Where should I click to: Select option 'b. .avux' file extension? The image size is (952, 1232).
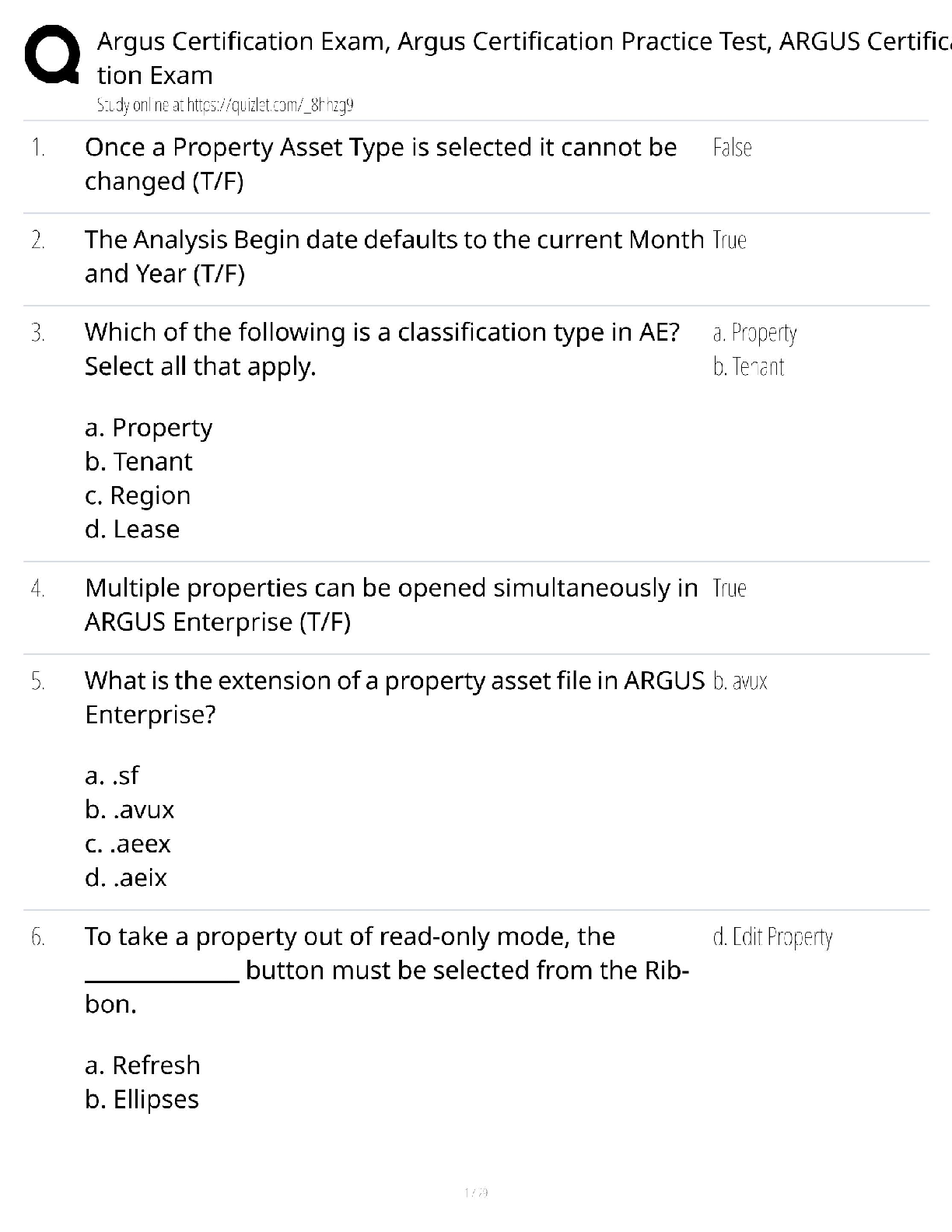pos(130,810)
